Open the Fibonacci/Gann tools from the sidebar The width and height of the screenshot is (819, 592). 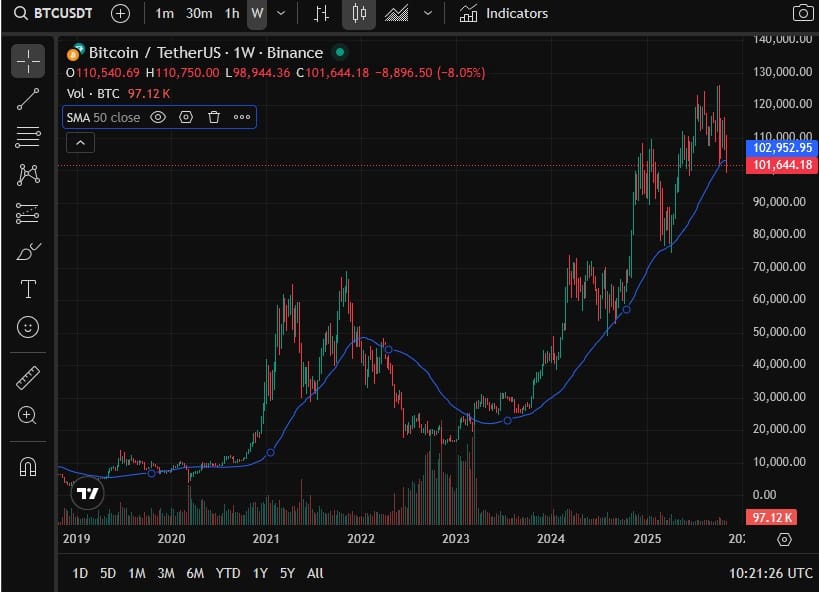tap(28, 136)
